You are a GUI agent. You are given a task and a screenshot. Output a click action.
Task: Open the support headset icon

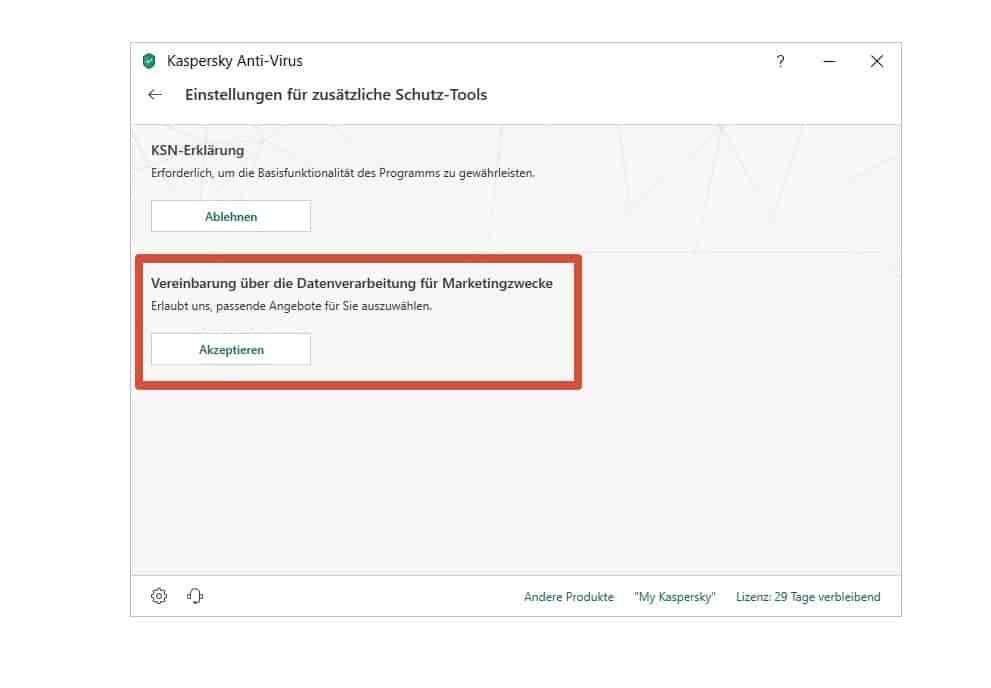pos(195,596)
